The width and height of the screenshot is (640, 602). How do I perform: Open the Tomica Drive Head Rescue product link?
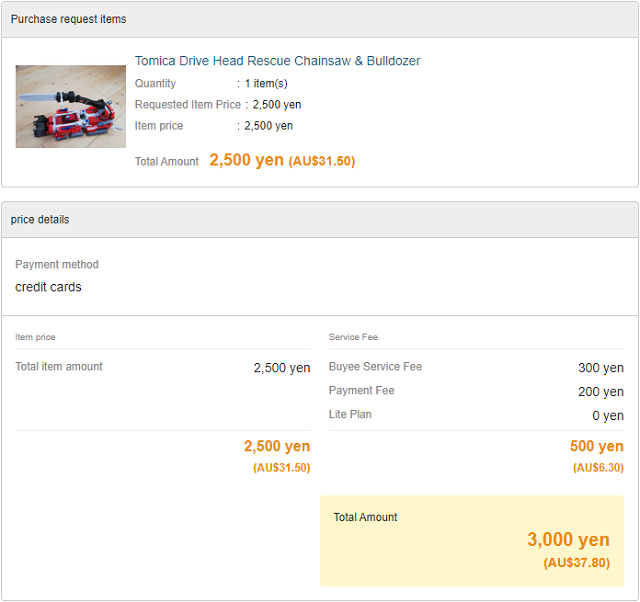coord(277,61)
